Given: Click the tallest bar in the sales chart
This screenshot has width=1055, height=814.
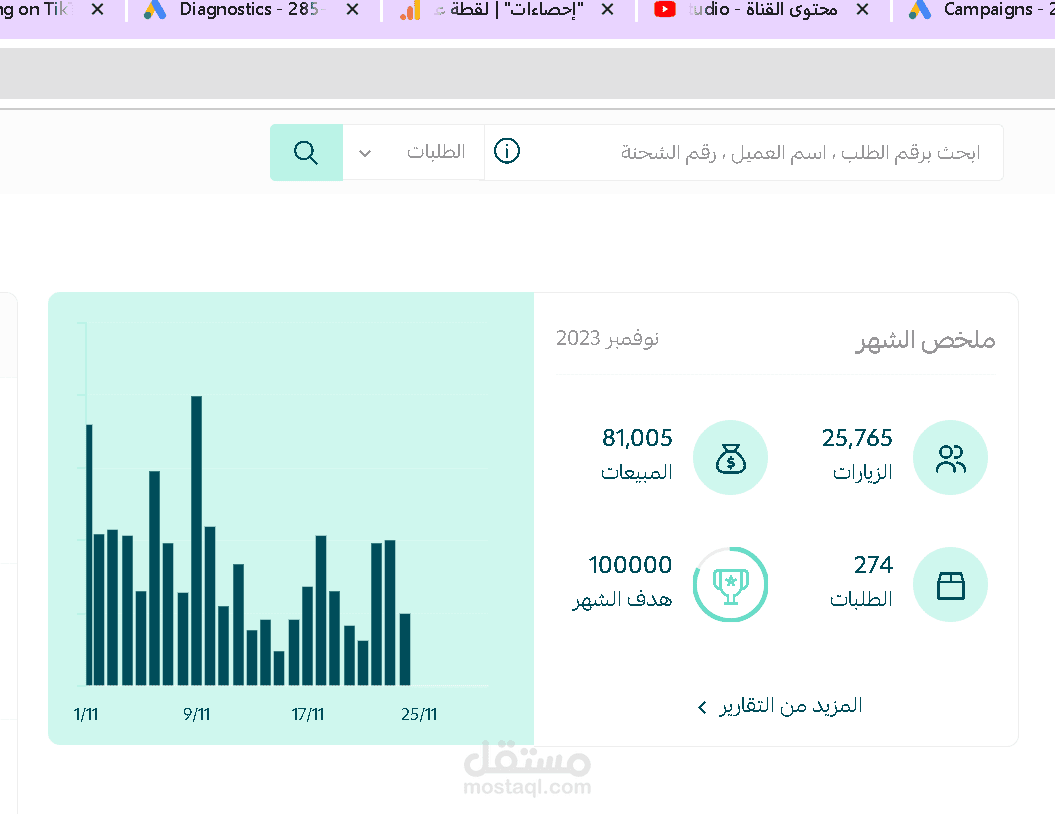Looking at the screenshot, I should click(196, 540).
